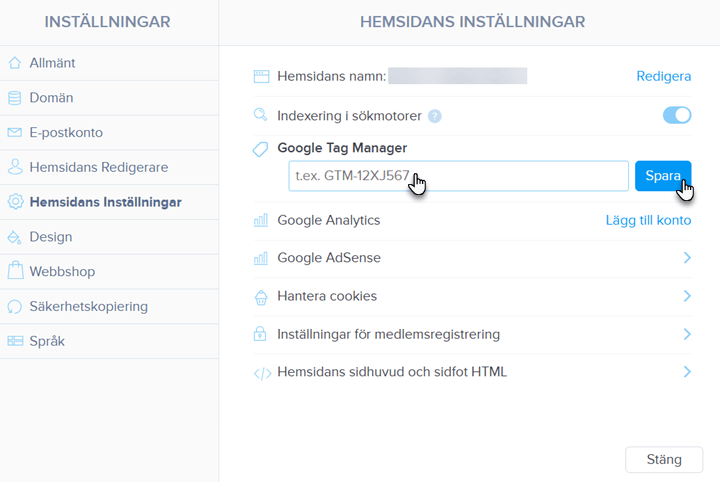Click the Inställningar för medlemsregistrering label
The height and width of the screenshot is (482, 720).
[388, 334]
